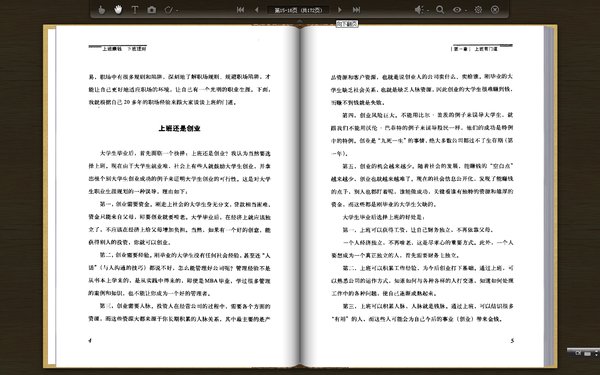This screenshot has width=600, height=375.
Task: Toggle the speaker read-aloud sound
Action: pyautogui.click(x=419, y=10)
